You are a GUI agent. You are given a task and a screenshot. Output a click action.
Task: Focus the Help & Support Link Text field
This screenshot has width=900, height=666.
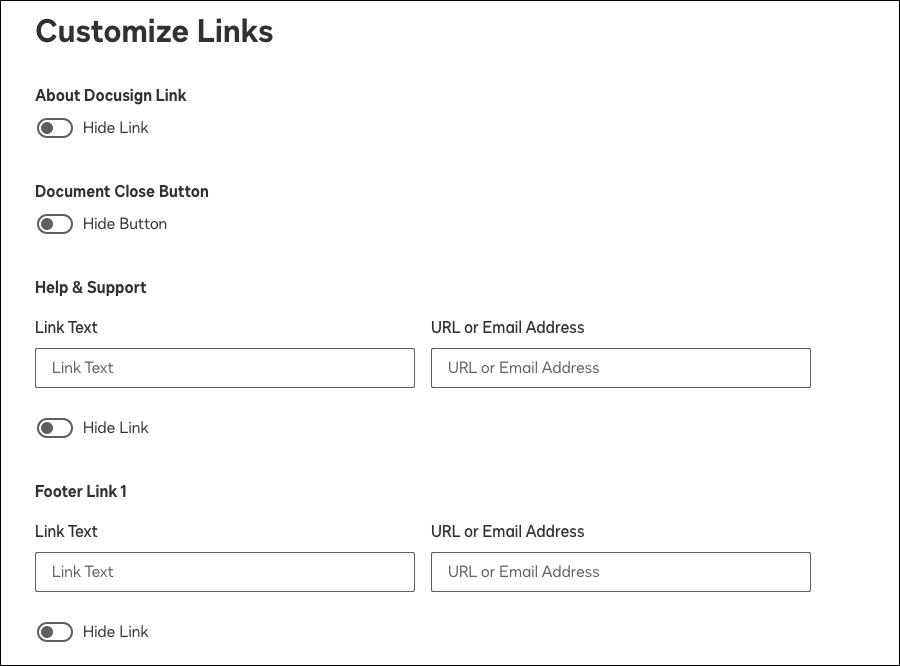(225, 368)
